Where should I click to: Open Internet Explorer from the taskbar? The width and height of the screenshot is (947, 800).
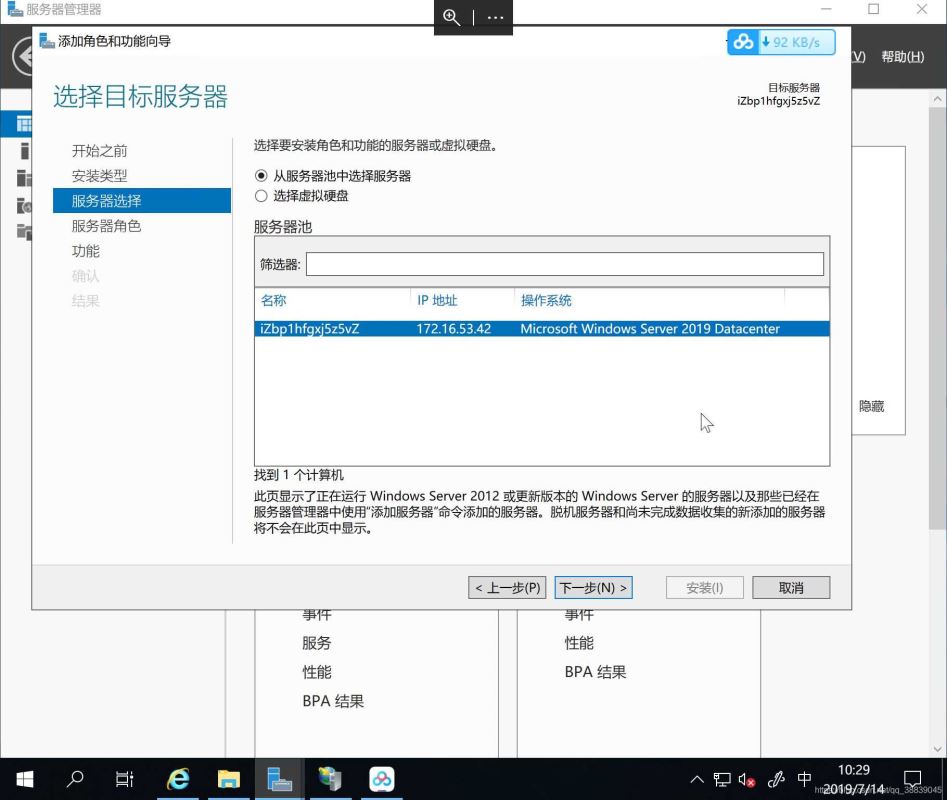[178, 779]
